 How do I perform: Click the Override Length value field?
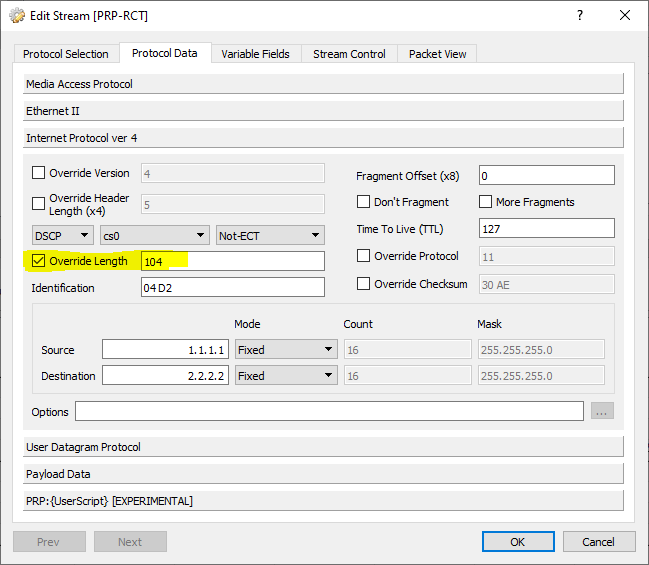tap(233, 261)
